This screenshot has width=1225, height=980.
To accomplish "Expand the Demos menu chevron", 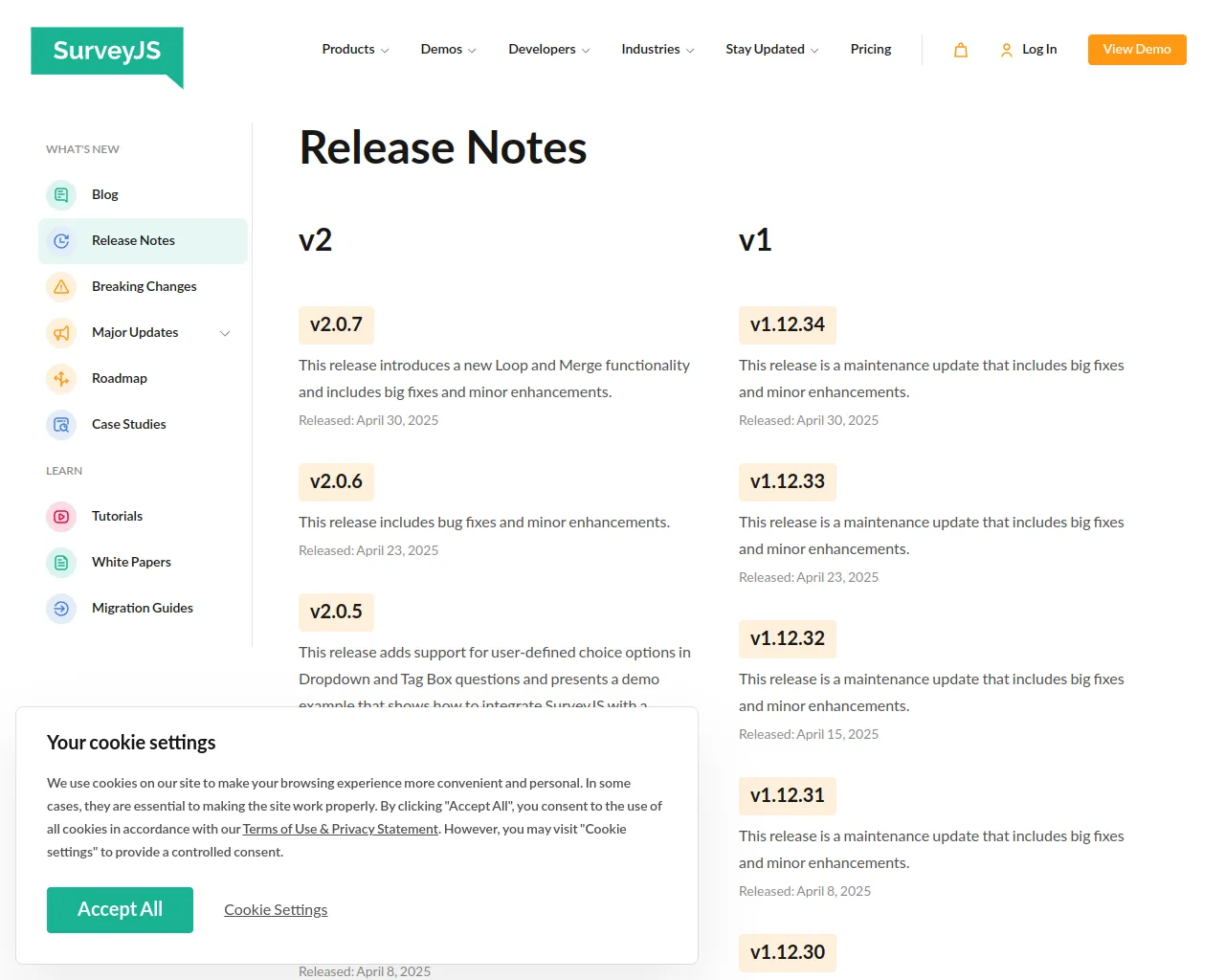I will pos(472,51).
